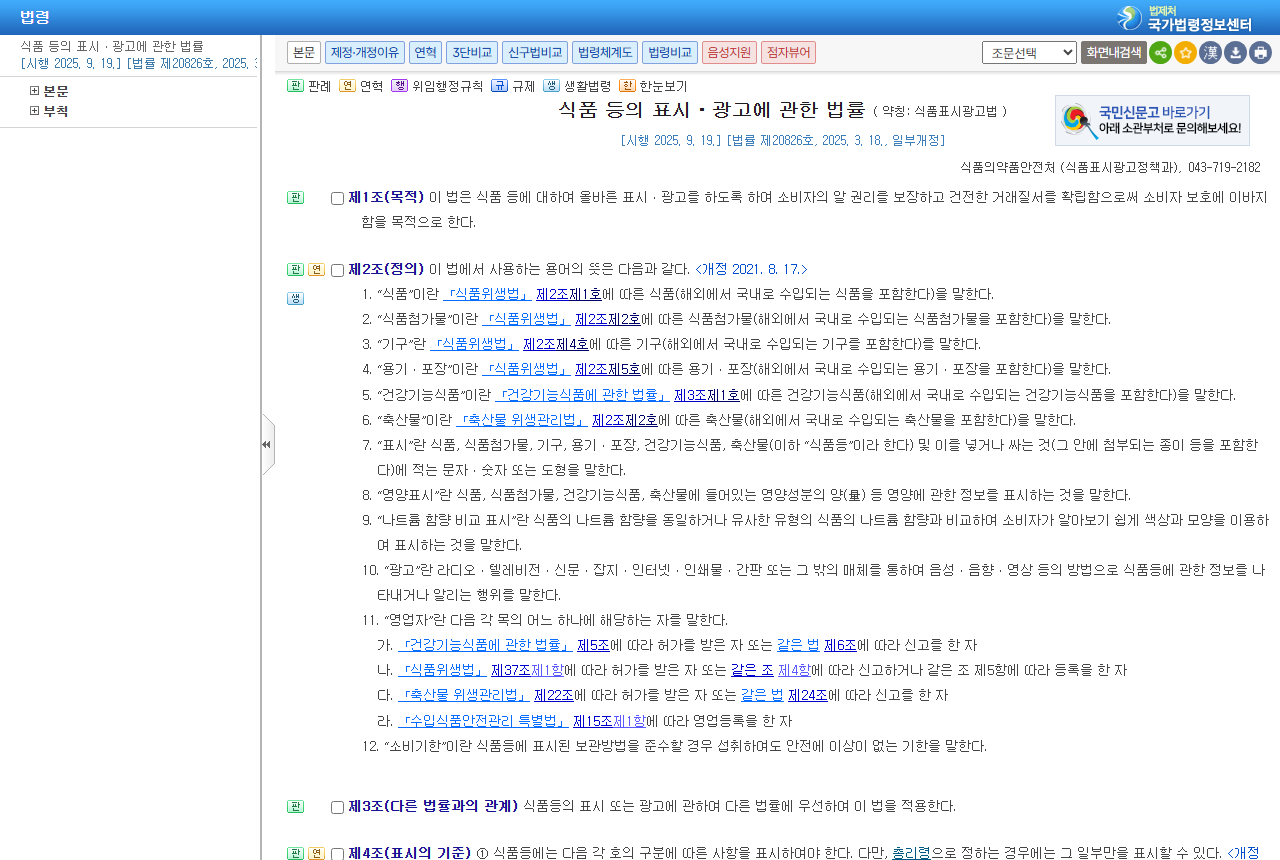Image resolution: width=1280 pixels, height=860 pixels.
Task: Open the 조문선택 dropdown
Action: coord(1029,52)
